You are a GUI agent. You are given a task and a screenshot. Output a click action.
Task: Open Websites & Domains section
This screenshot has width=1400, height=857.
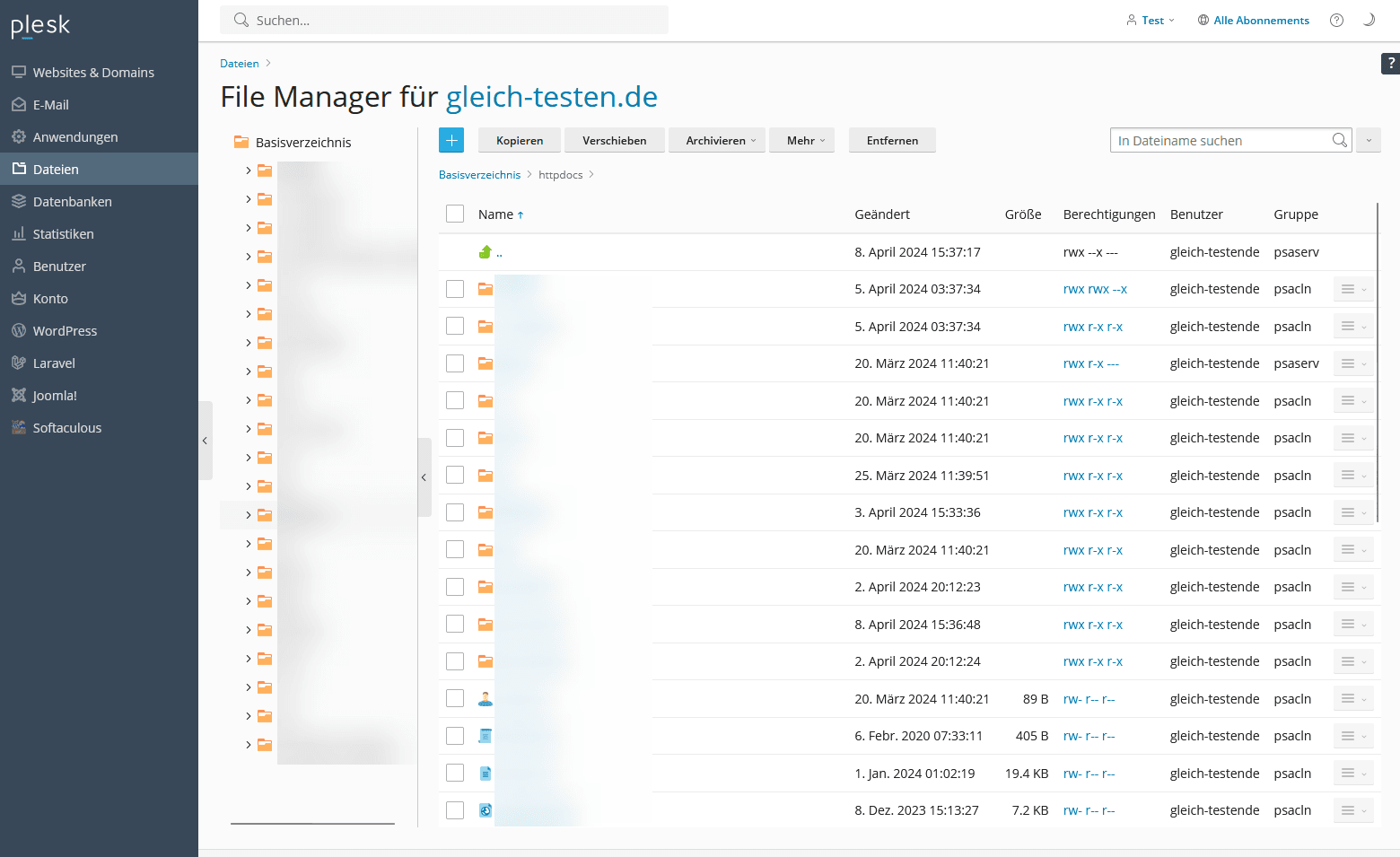pyautogui.click(x=93, y=73)
